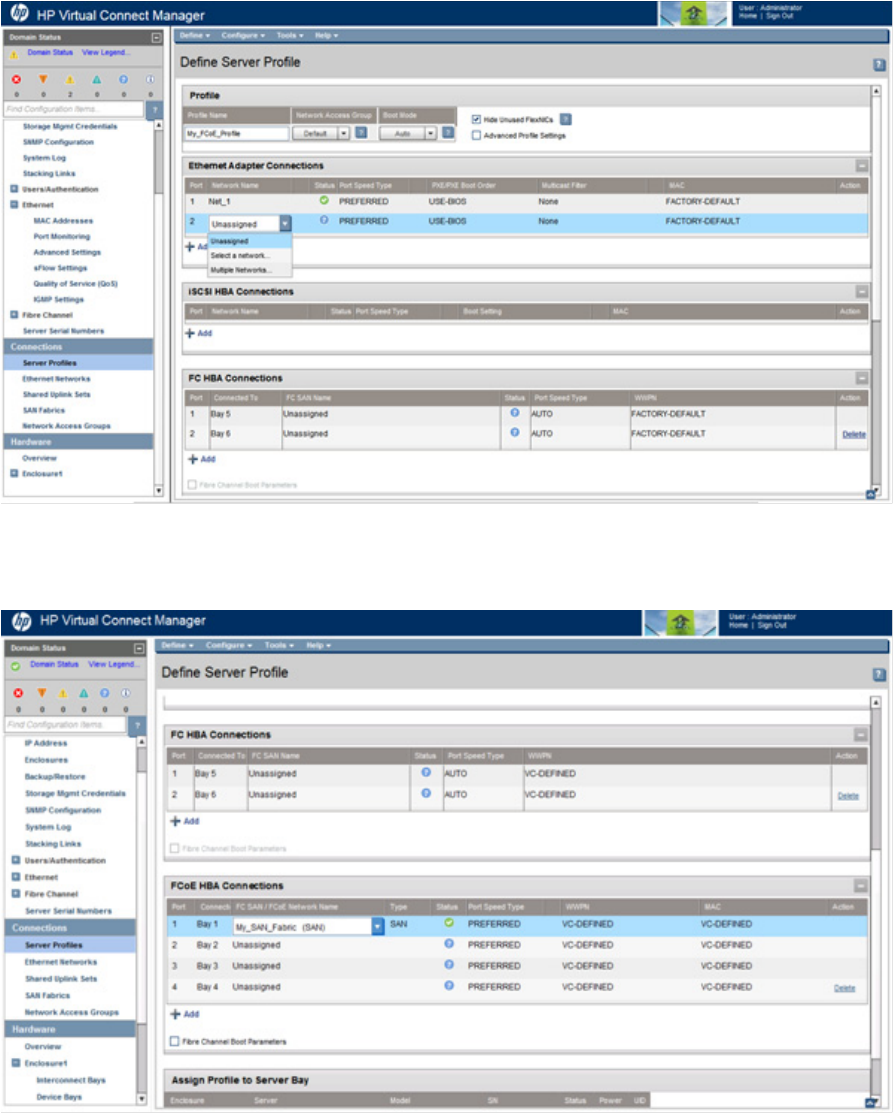Expand the Fibre Channel tree node in the top window
This screenshot has height=1114, width=894.
click(x=14, y=315)
